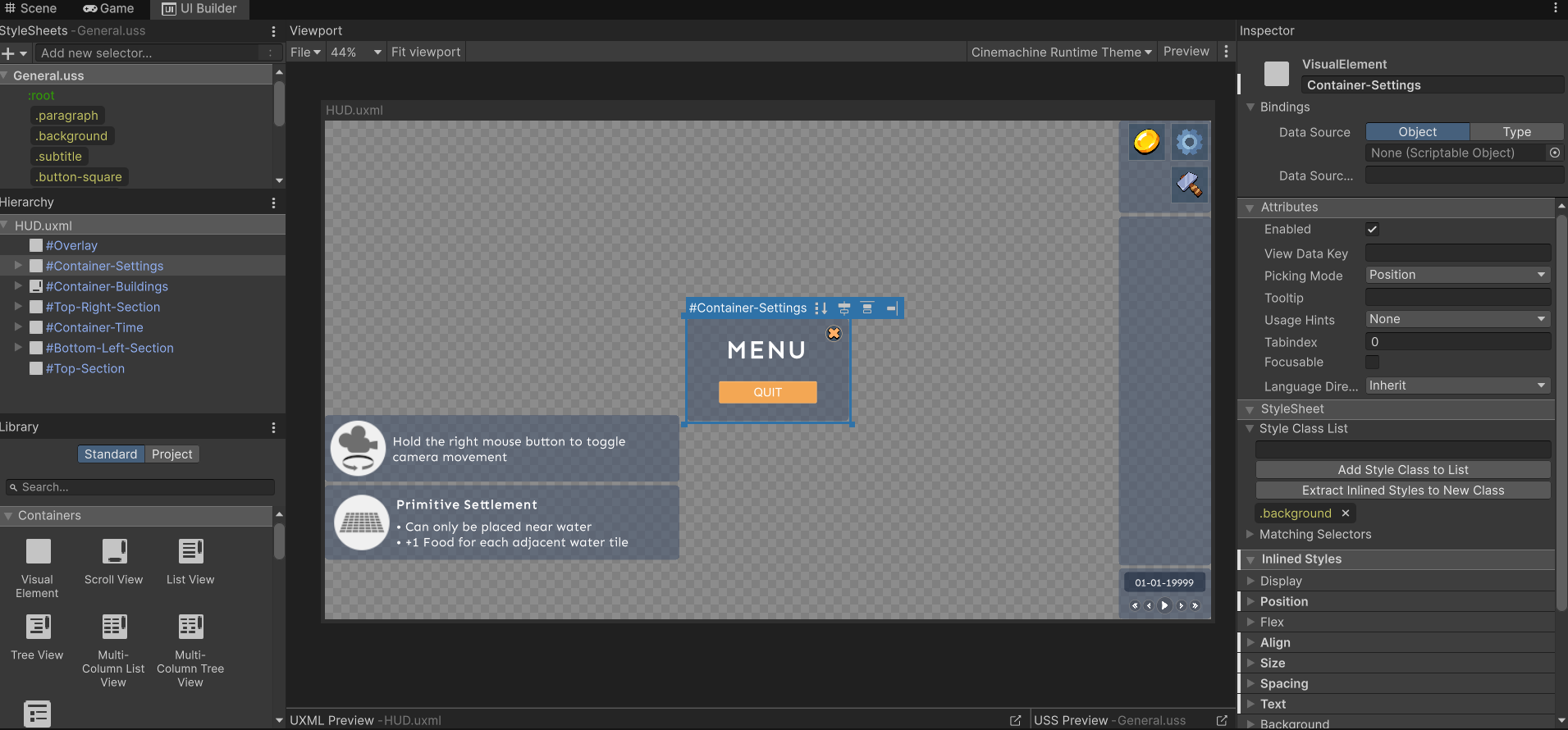Toggle the Enabled checkbox
This screenshot has height=730, width=1568.
click(1372, 230)
